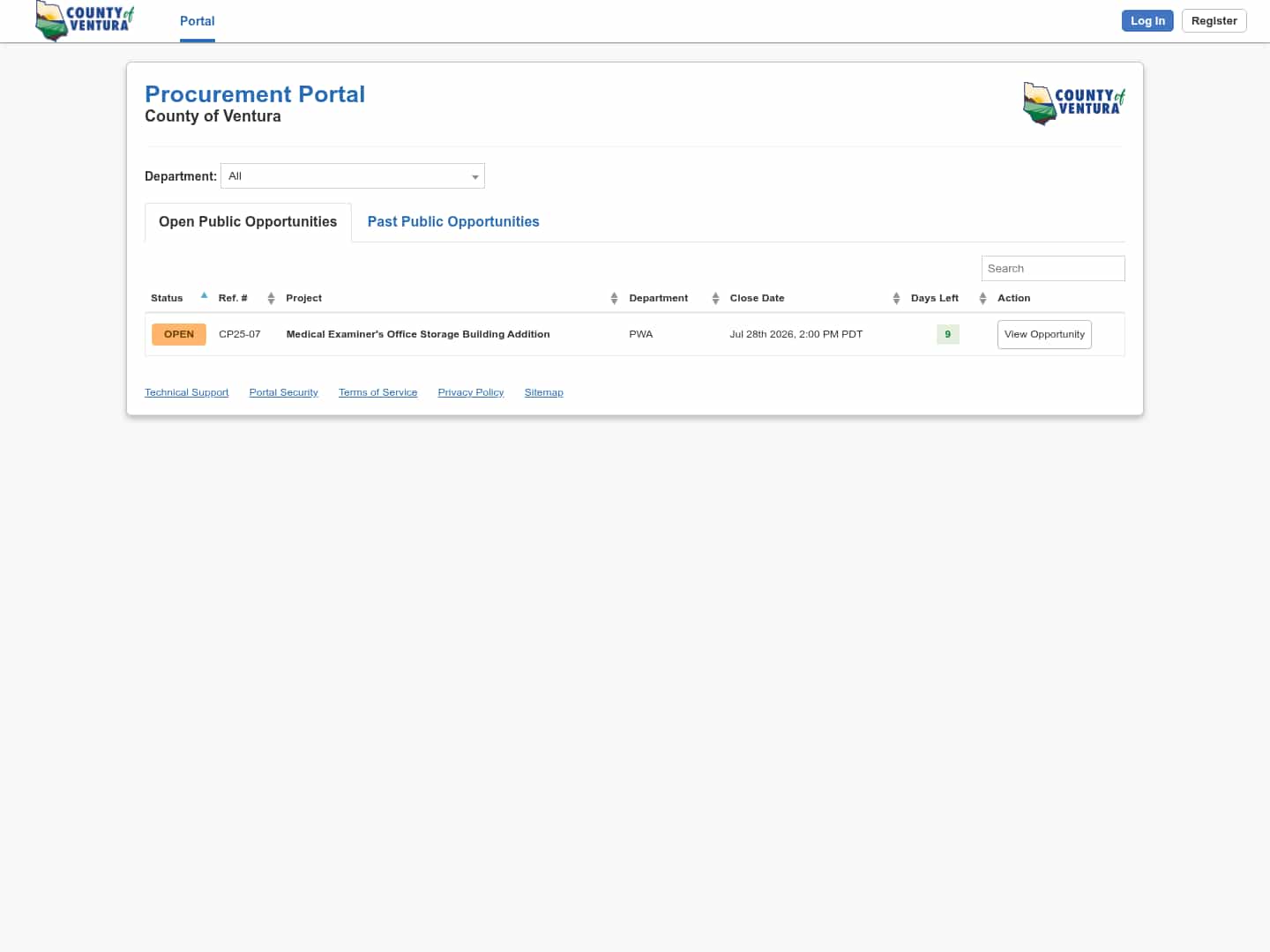The image size is (1270, 952).
Task: Click the CP25-07 reference number
Action: (240, 334)
